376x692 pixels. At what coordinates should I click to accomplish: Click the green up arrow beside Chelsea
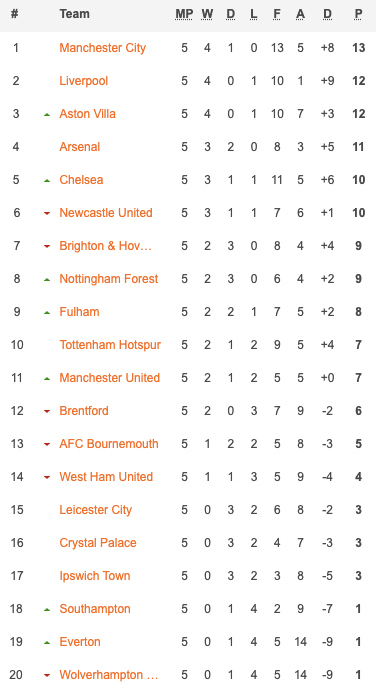47,181
